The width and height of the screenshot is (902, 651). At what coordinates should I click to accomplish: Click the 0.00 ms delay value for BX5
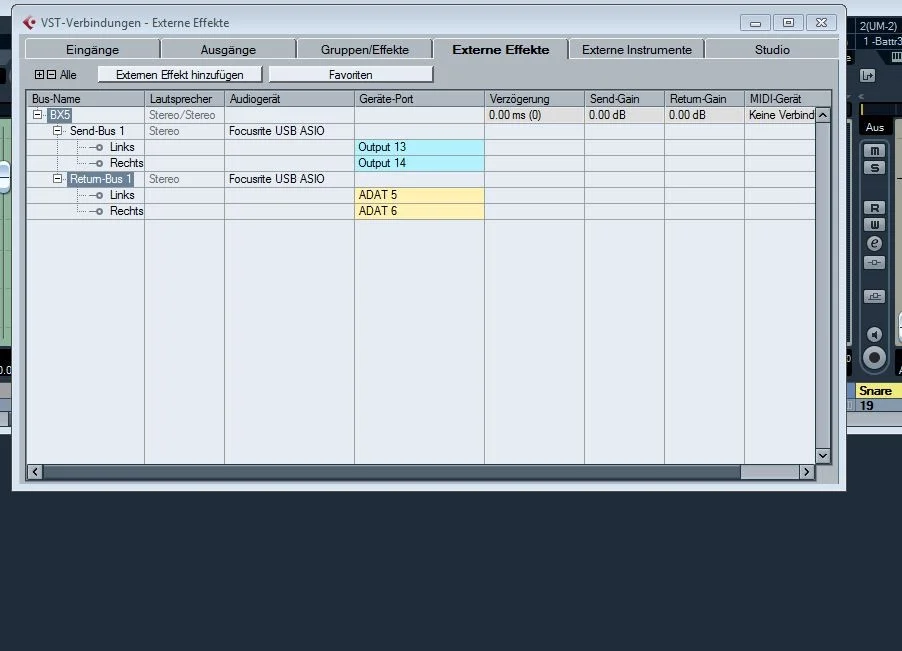[534, 115]
